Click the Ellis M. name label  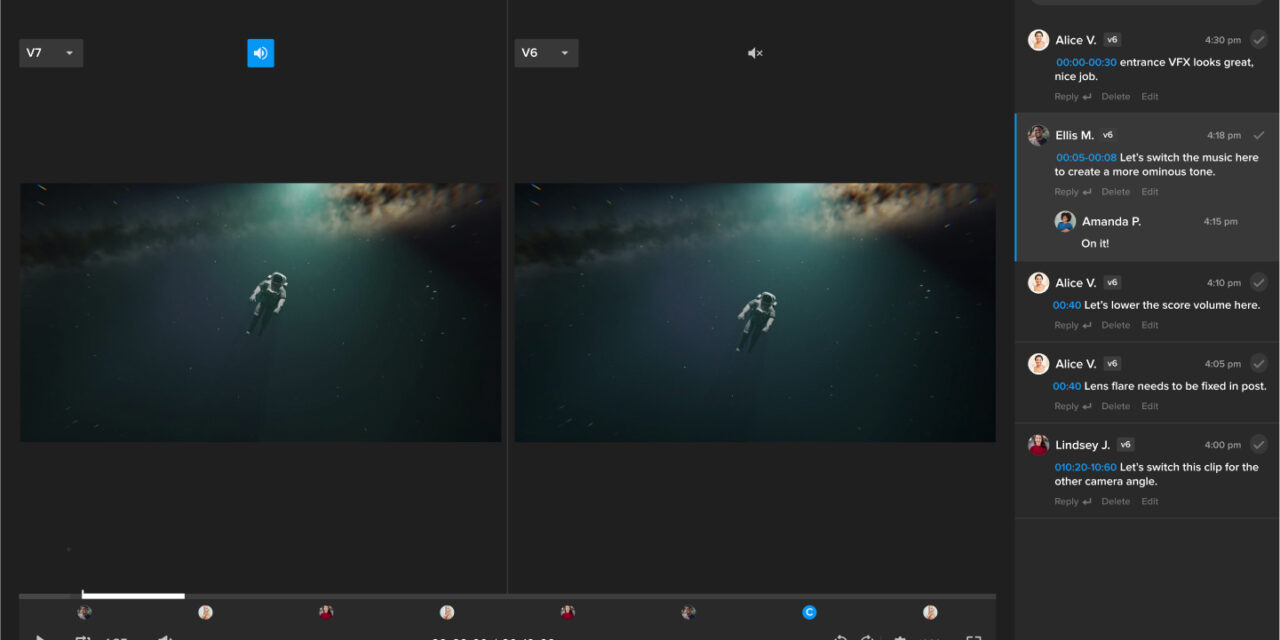click(1075, 135)
